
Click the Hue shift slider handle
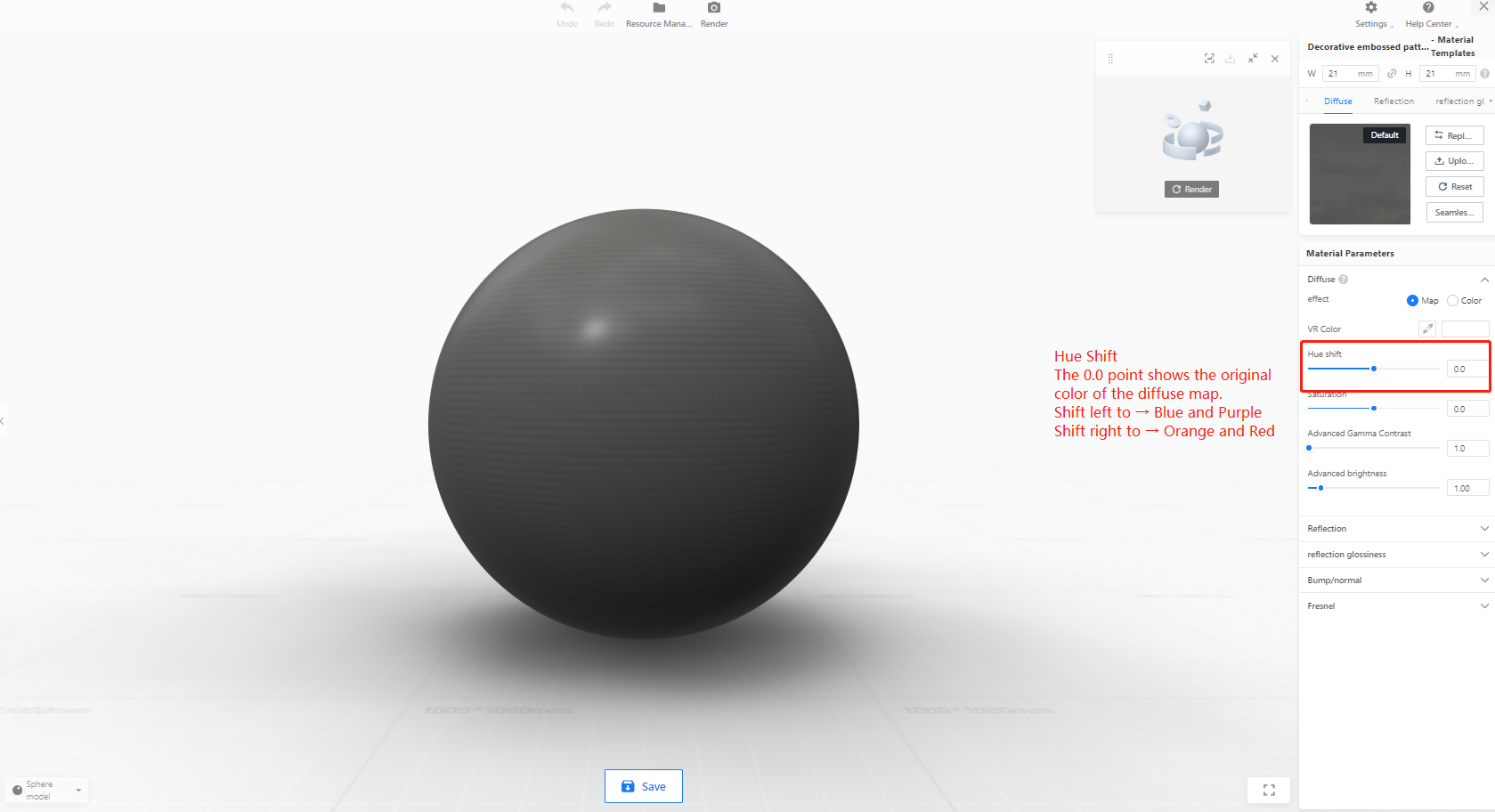pos(1374,369)
